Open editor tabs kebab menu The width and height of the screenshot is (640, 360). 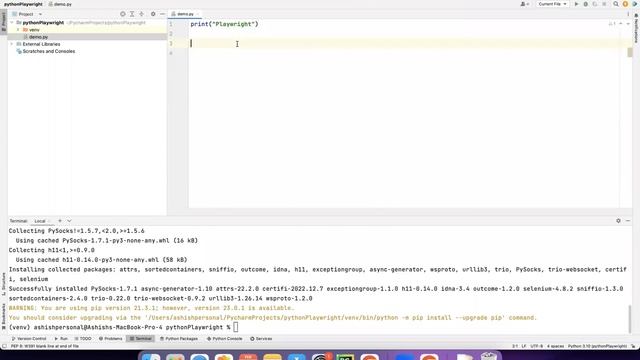click(x=628, y=14)
